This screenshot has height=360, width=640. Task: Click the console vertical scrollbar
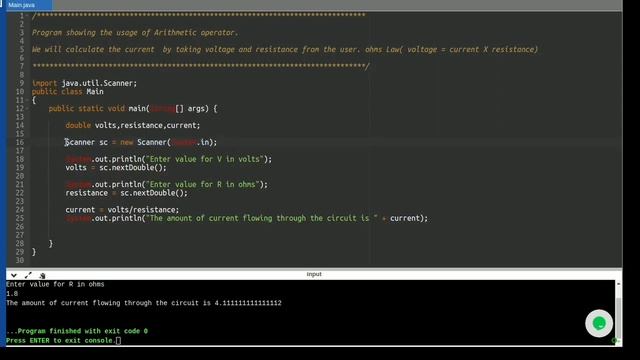pyautogui.click(x=618, y=312)
